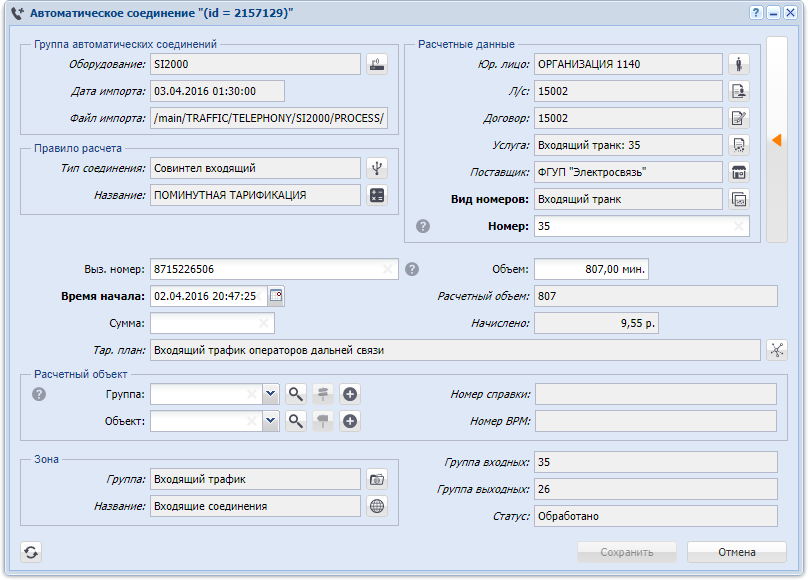Click the Правило расчета group title
Image resolution: width=808 pixels, height=580 pixels.
point(78,148)
